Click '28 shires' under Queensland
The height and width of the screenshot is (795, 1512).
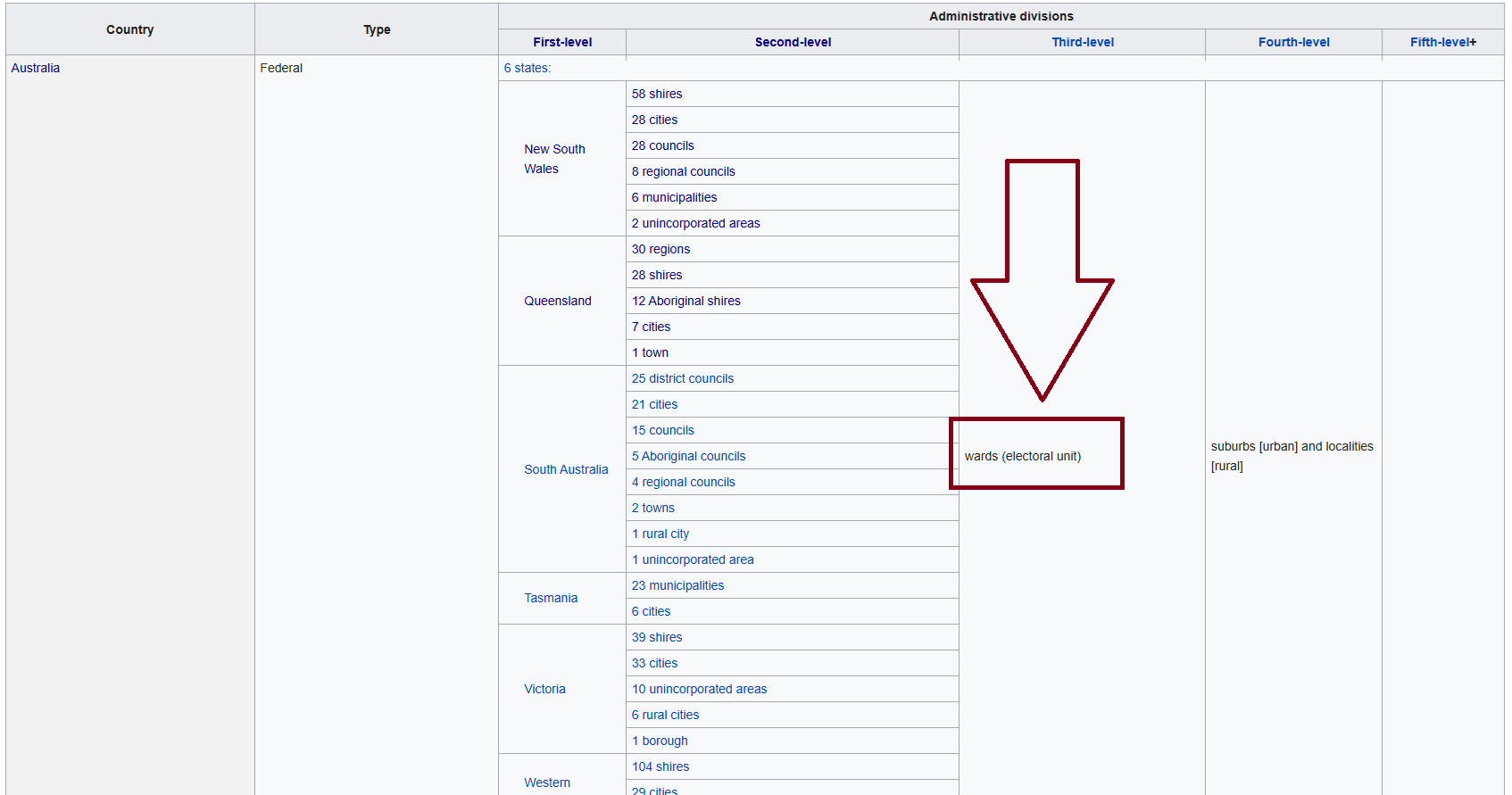click(x=657, y=275)
